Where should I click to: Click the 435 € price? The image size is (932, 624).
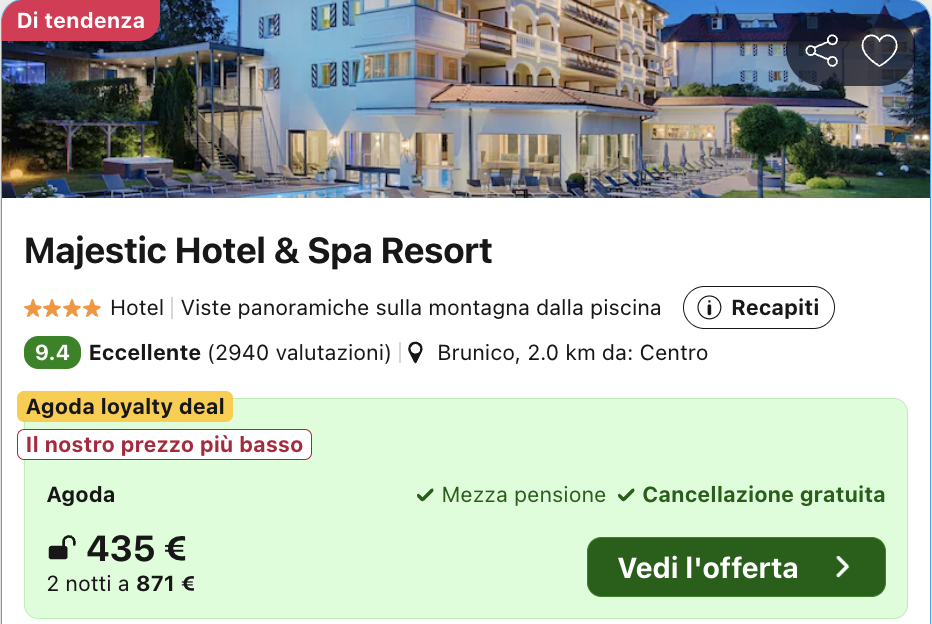tap(136, 548)
